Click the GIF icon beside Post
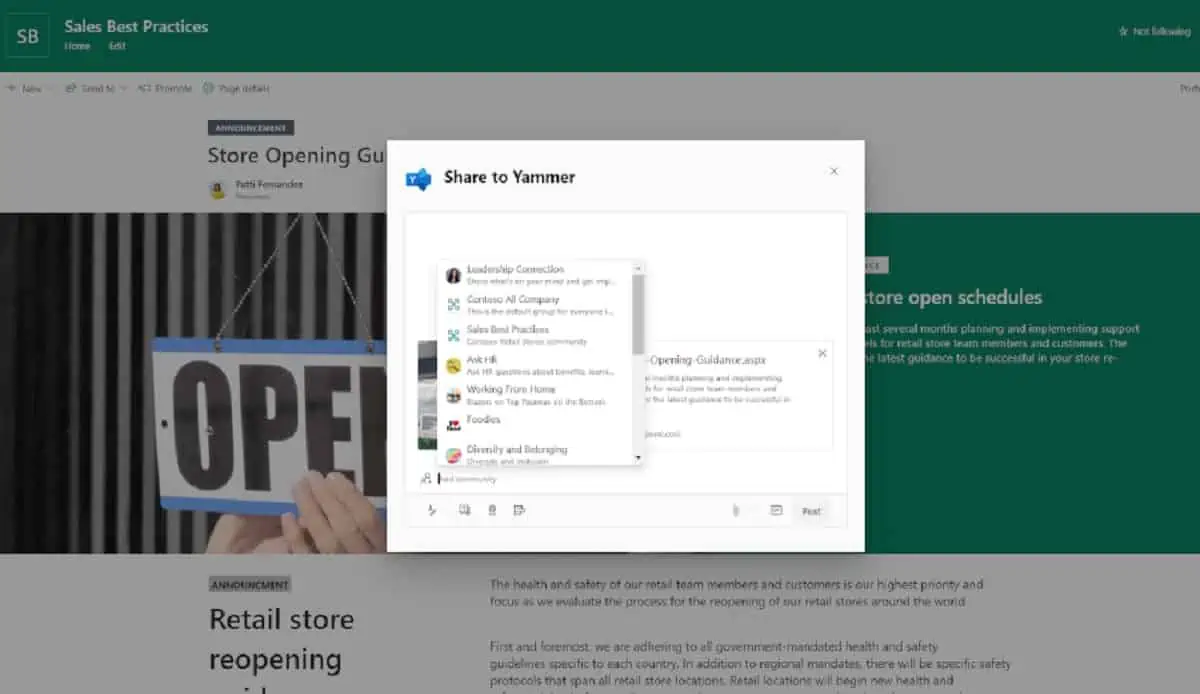 coord(776,510)
